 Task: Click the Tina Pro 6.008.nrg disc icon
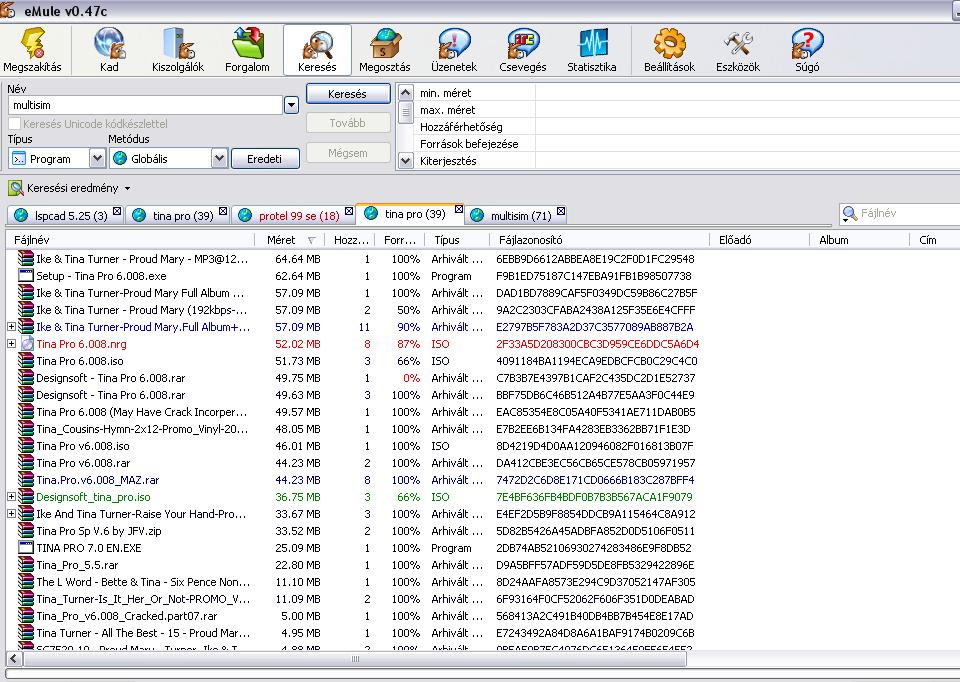27,344
